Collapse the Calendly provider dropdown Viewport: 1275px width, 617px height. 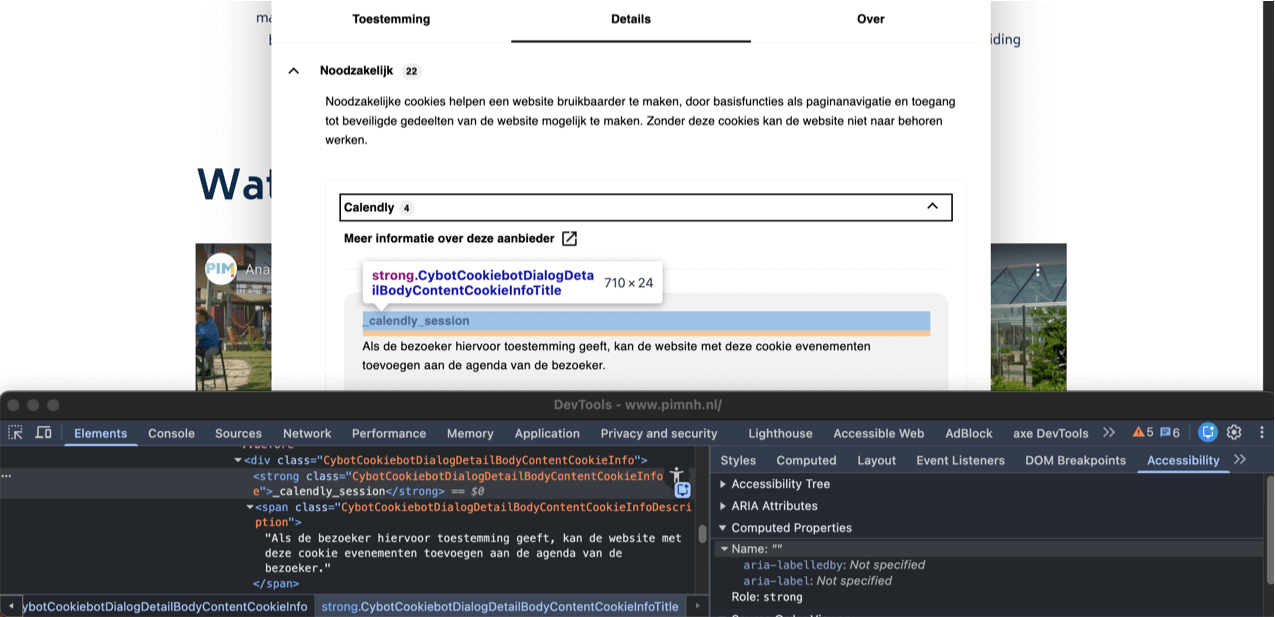(932, 207)
